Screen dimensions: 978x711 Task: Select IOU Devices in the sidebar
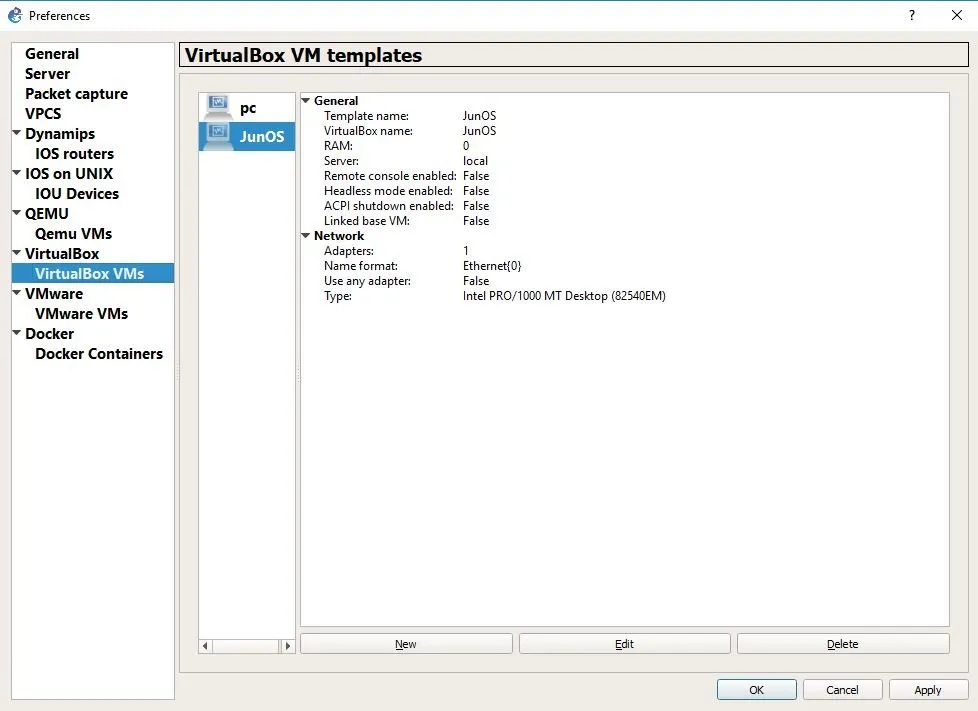77,193
